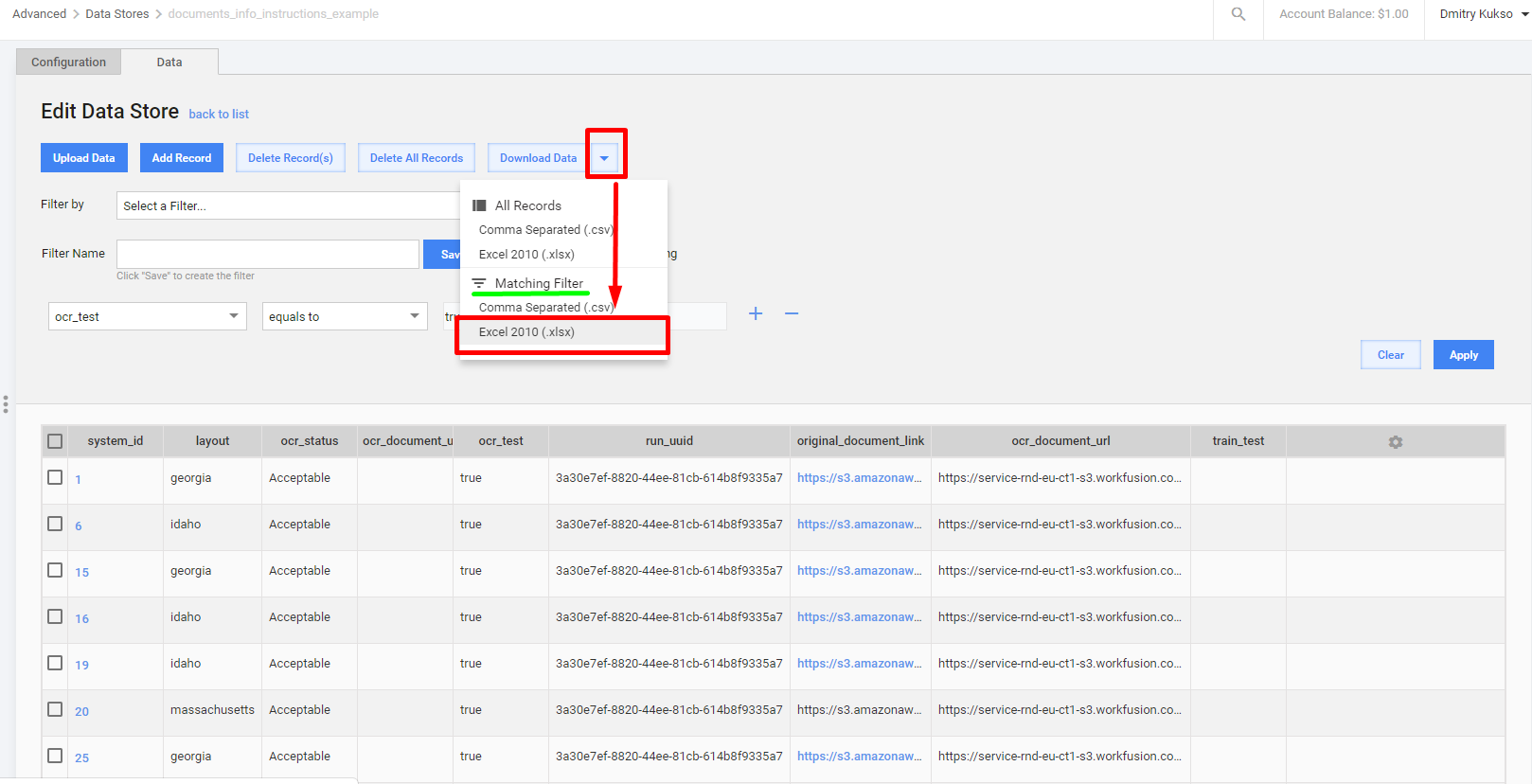1532x784 pixels.
Task: Click the Add Record button
Action: click(182, 158)
